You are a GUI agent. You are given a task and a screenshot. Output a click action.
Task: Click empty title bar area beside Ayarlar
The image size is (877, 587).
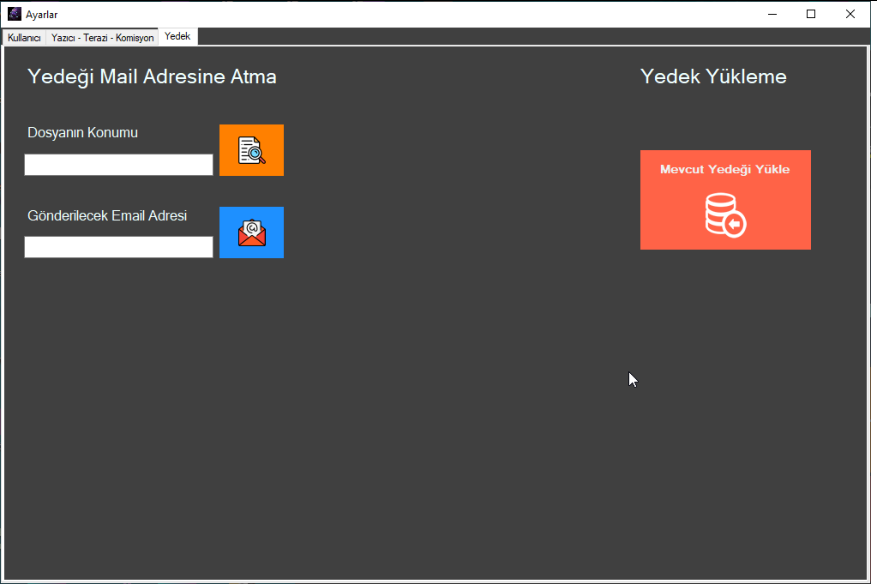[400, 14]
